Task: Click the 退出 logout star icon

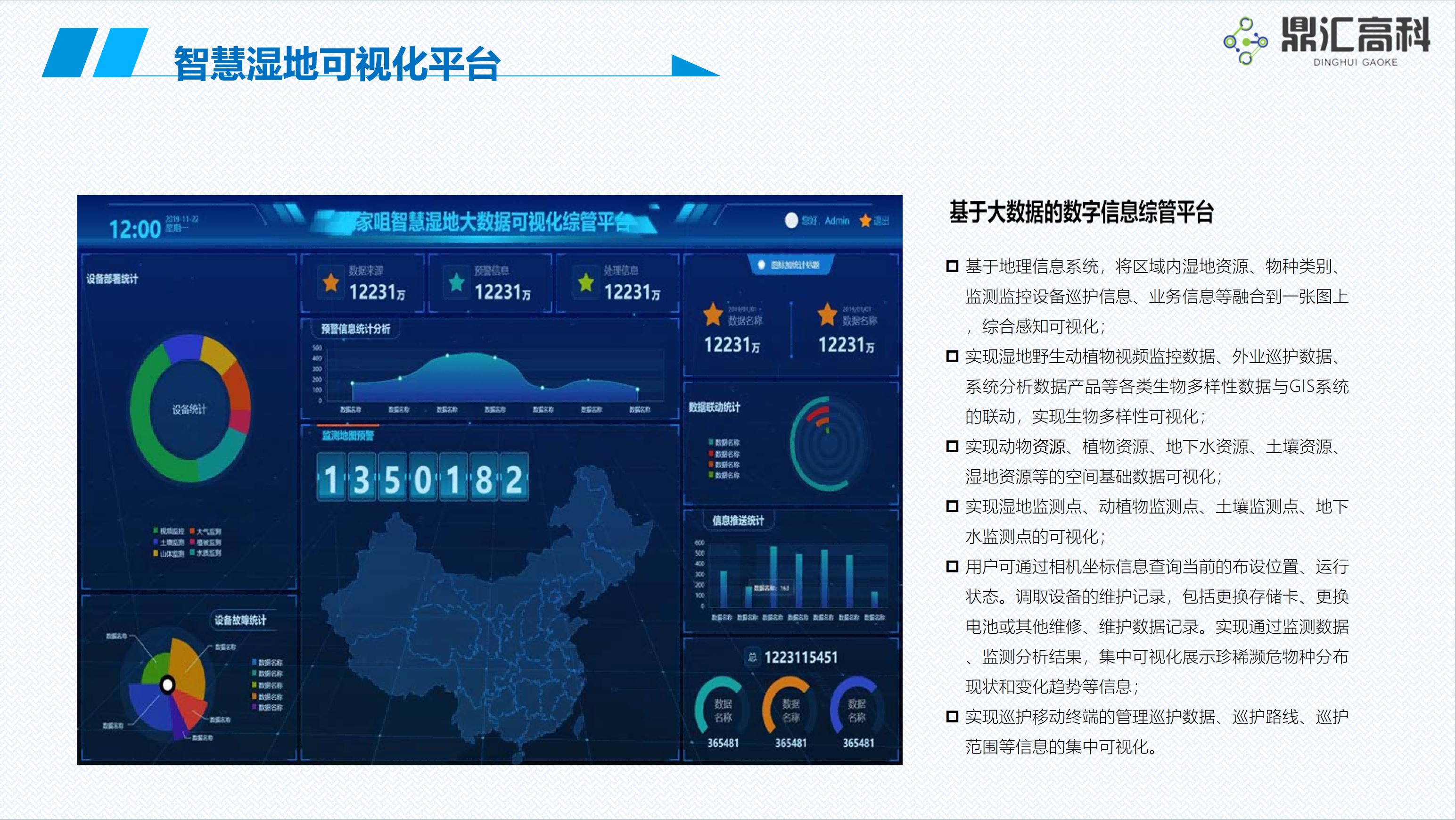Action: coord(865,221)
